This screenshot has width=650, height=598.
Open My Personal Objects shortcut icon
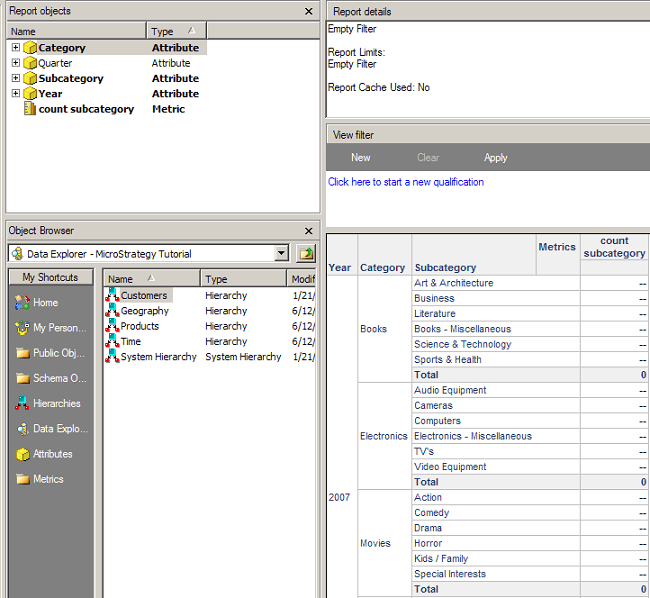pos(22,328)
